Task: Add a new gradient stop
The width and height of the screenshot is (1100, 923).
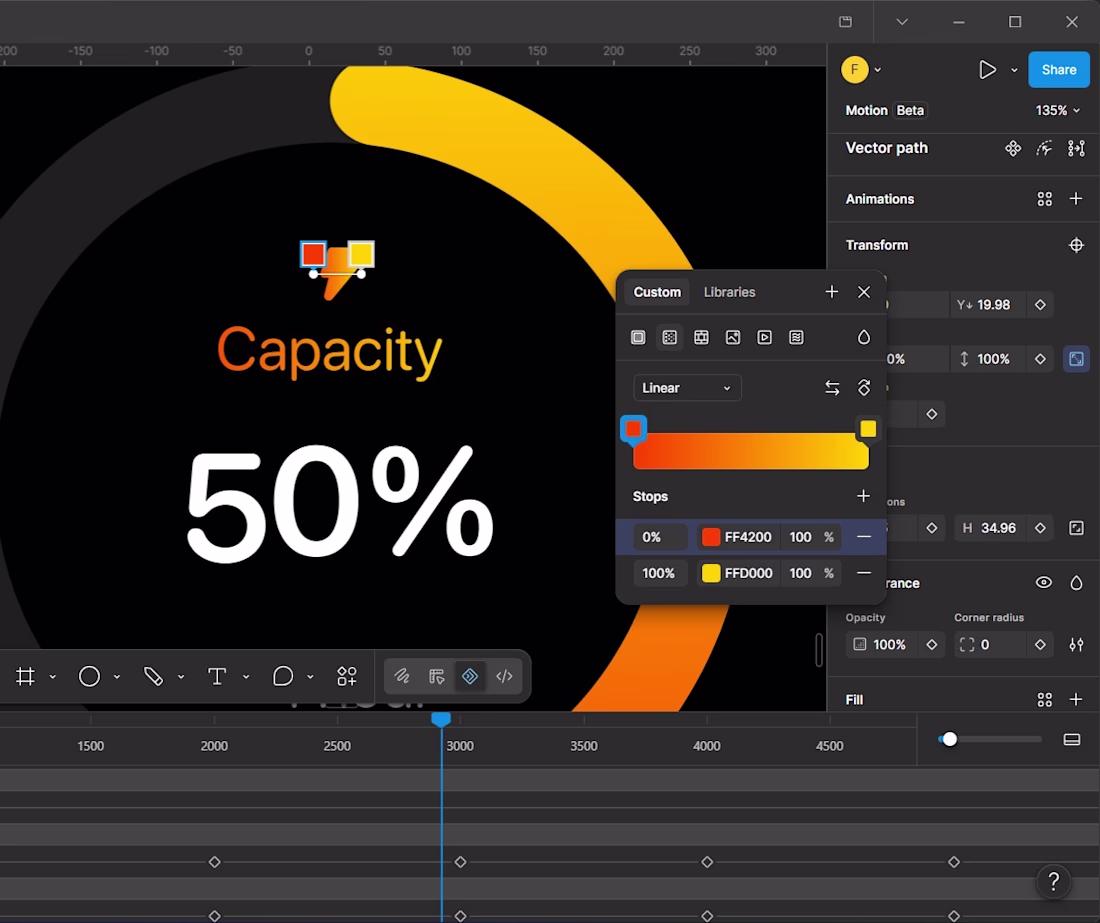Action: click(864, 496)
